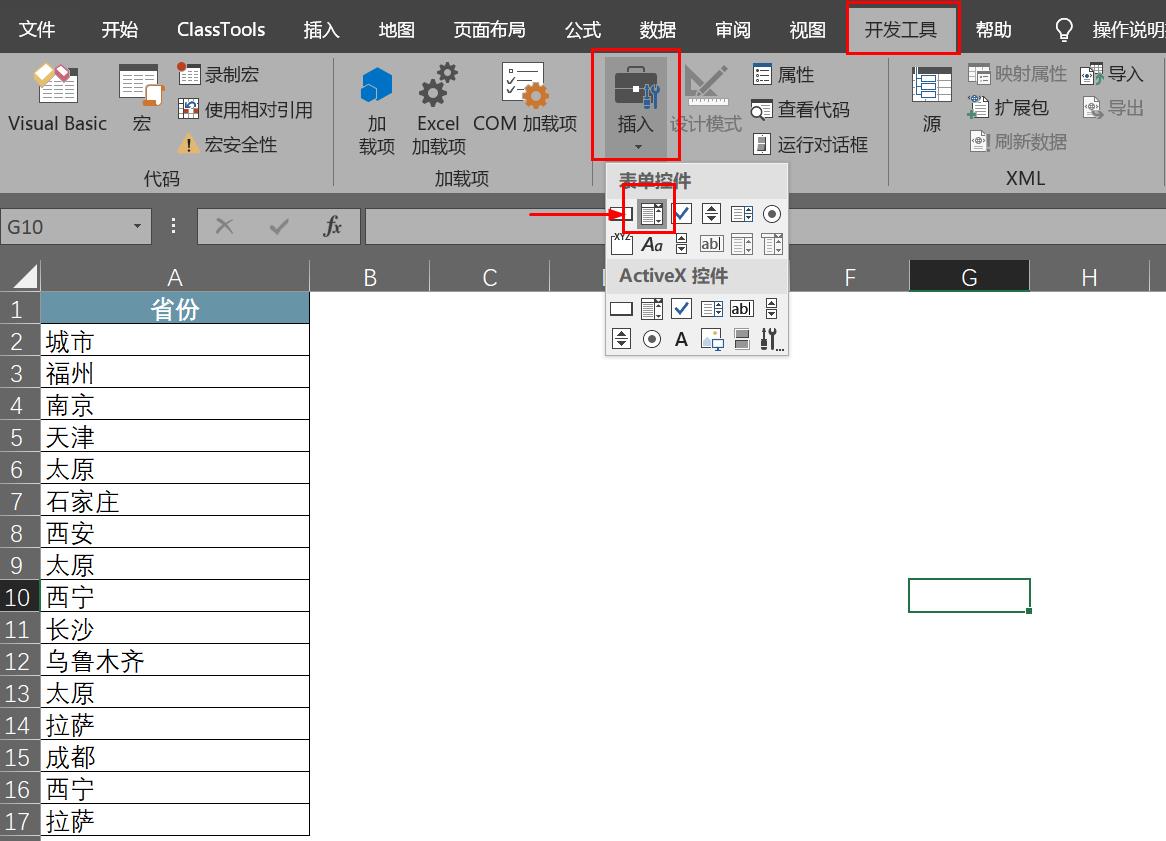Open the 宏 macros dialog
This screenshot has width=1166, height=841.
point(141,97)
